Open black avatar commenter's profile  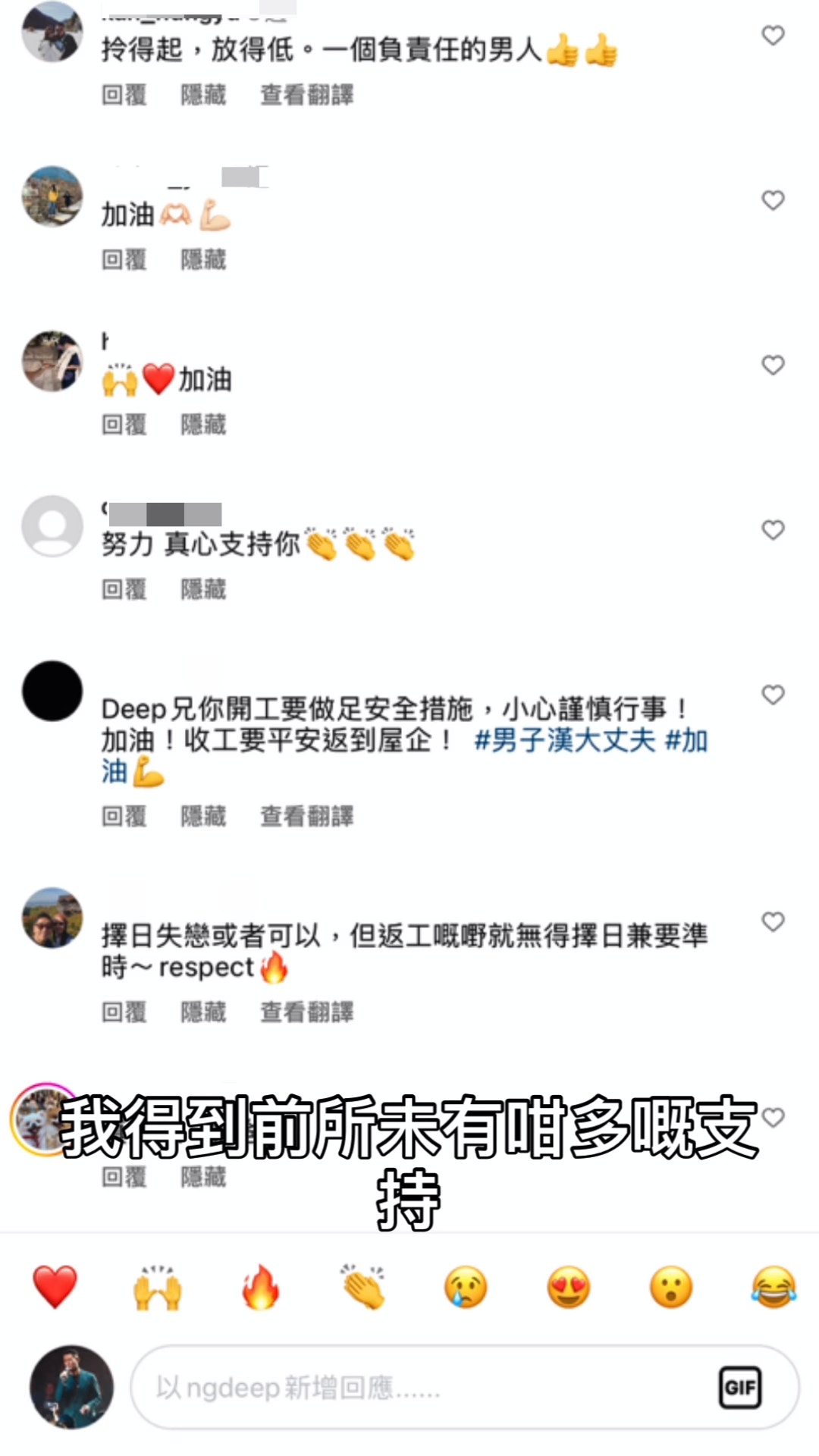point(52,691)
